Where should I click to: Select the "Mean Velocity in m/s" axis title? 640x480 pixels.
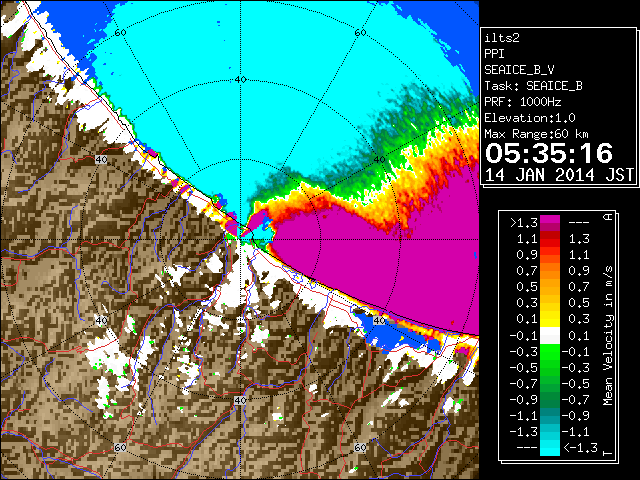608,336
